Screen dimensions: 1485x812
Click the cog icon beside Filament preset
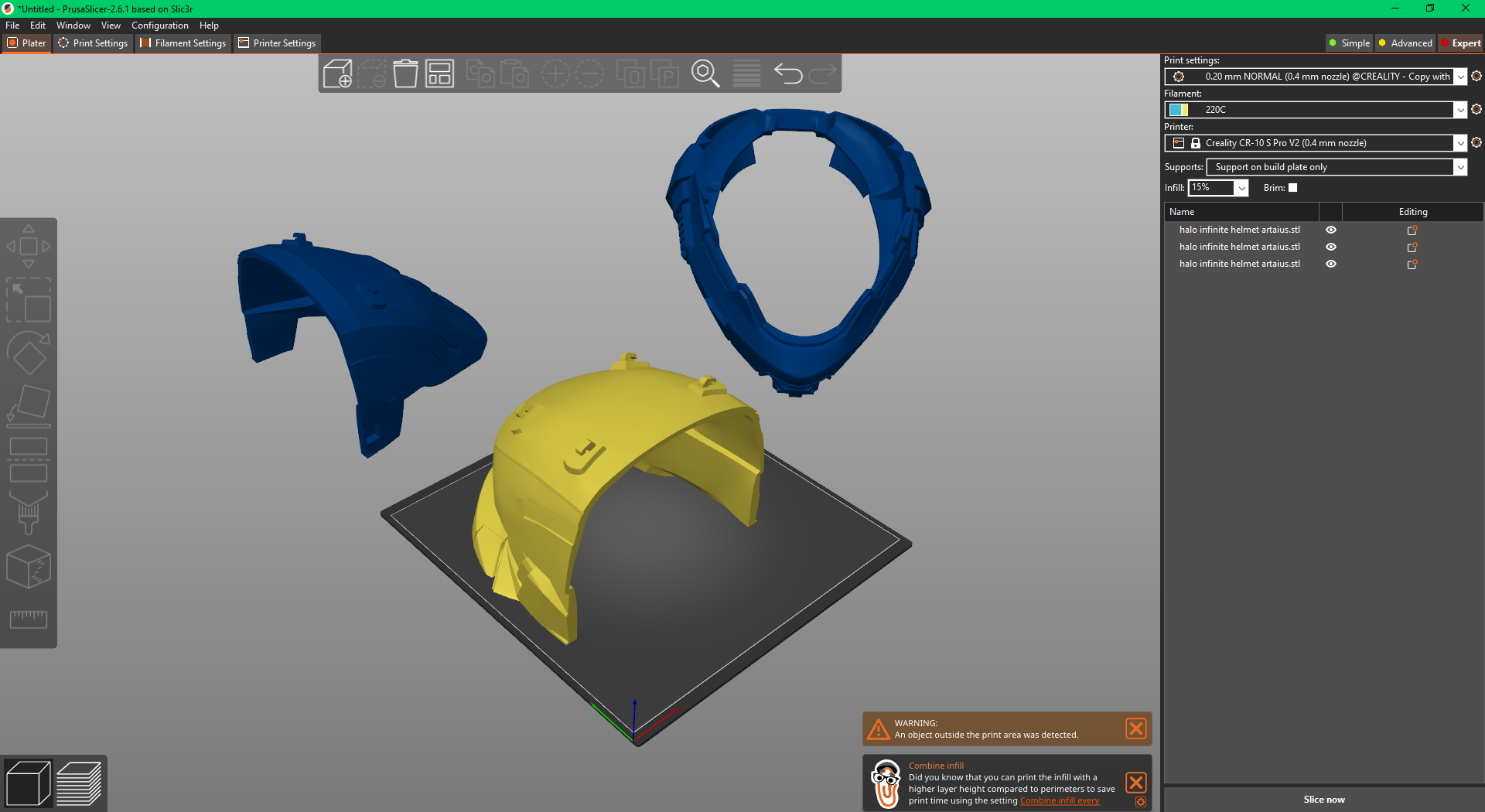[1476, 109]
